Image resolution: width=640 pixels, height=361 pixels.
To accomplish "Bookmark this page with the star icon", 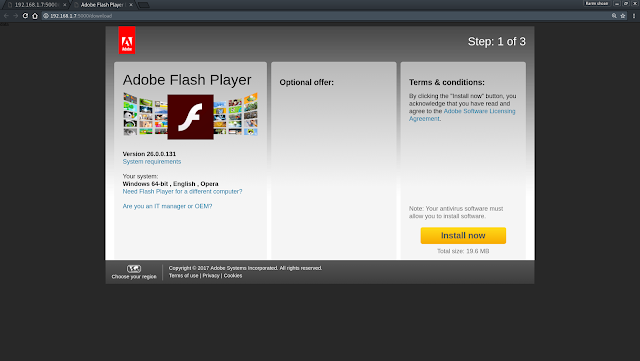I will [623, 16].
